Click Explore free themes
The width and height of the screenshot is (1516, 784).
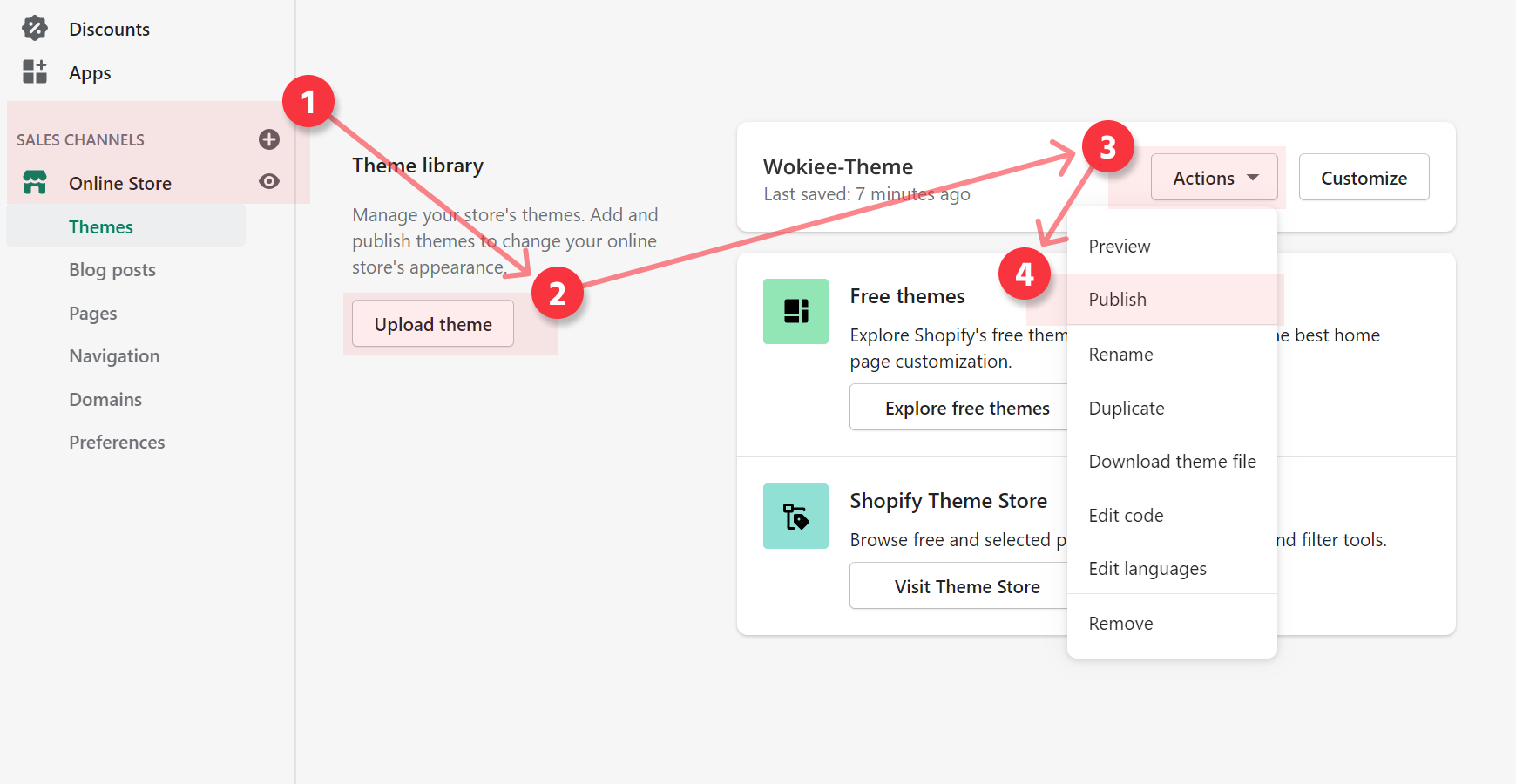(967, 407)
